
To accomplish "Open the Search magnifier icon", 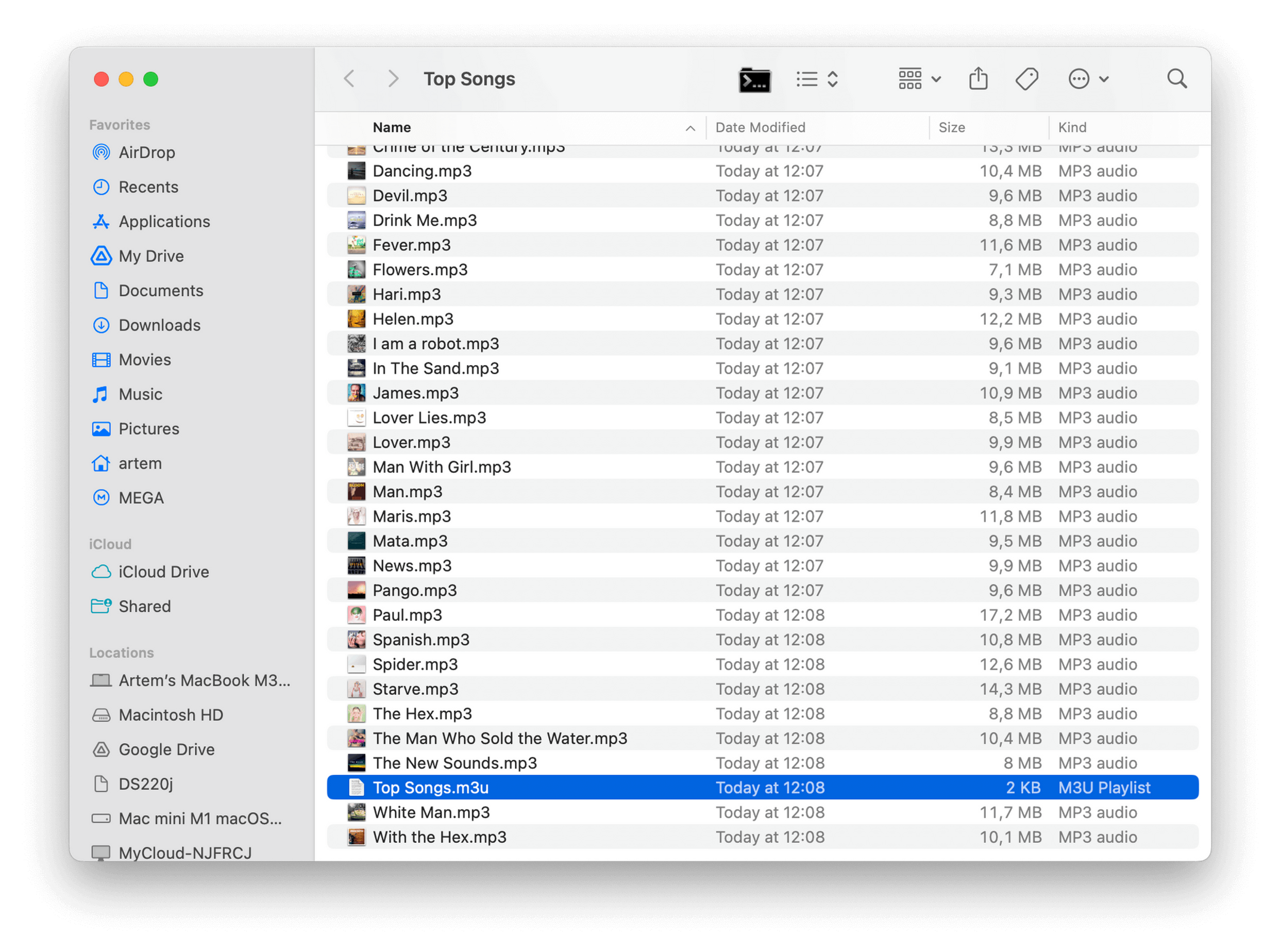I will pyautogui.click(x=1176, y=79).
